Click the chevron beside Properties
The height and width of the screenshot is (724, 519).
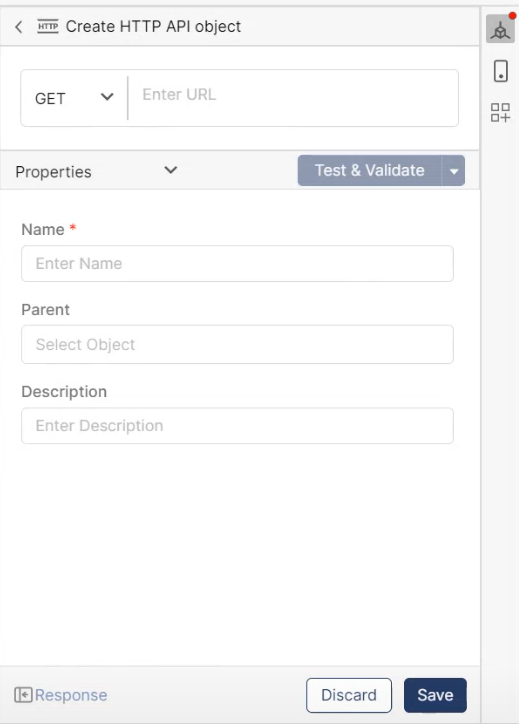click(x=170, y=170)
